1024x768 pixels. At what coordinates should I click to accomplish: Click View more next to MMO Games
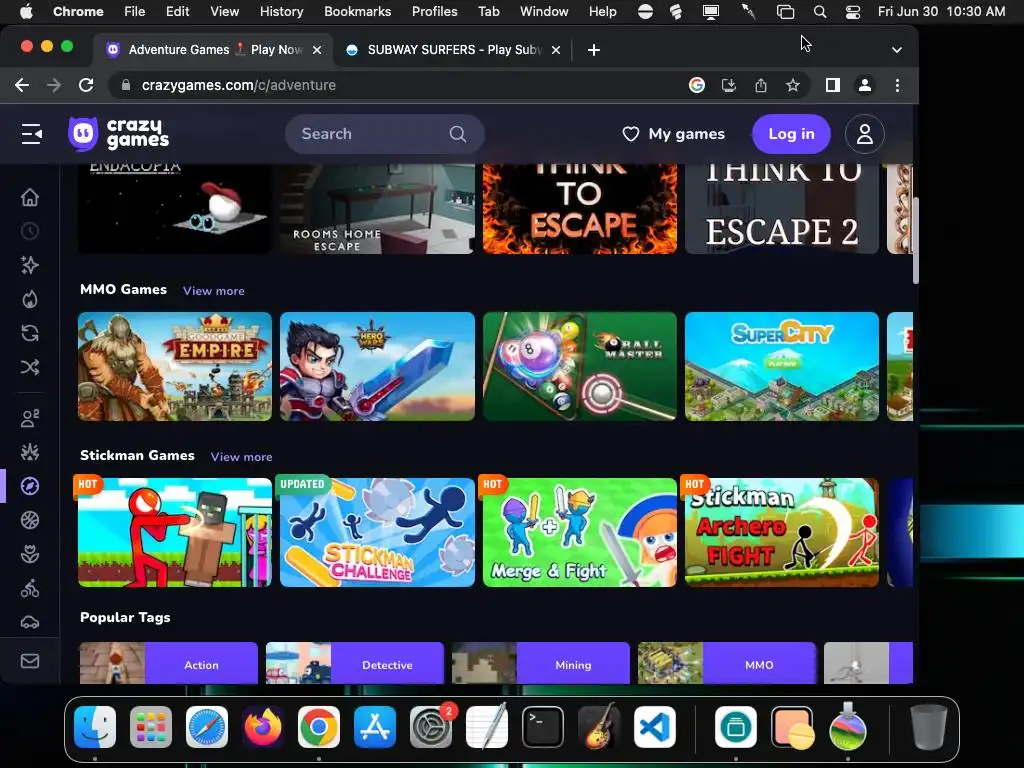[x=214, y=291]
